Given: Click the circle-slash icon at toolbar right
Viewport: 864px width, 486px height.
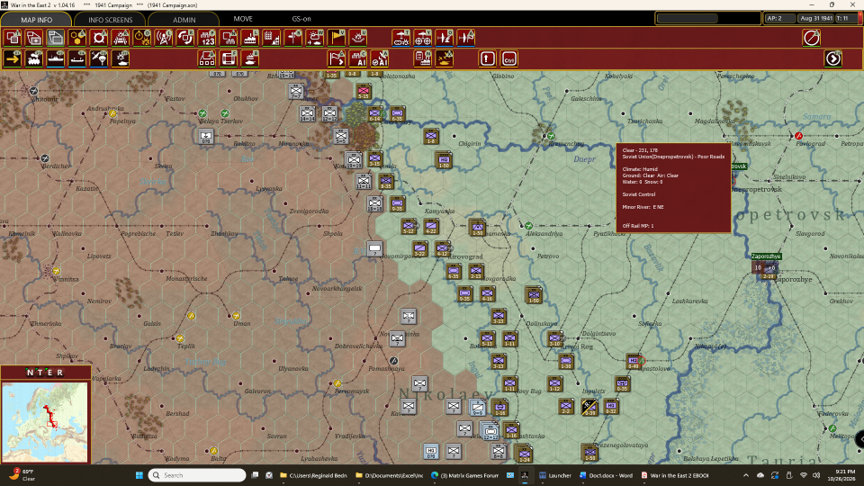Looking at the screenshot, I should pos(811,38).
